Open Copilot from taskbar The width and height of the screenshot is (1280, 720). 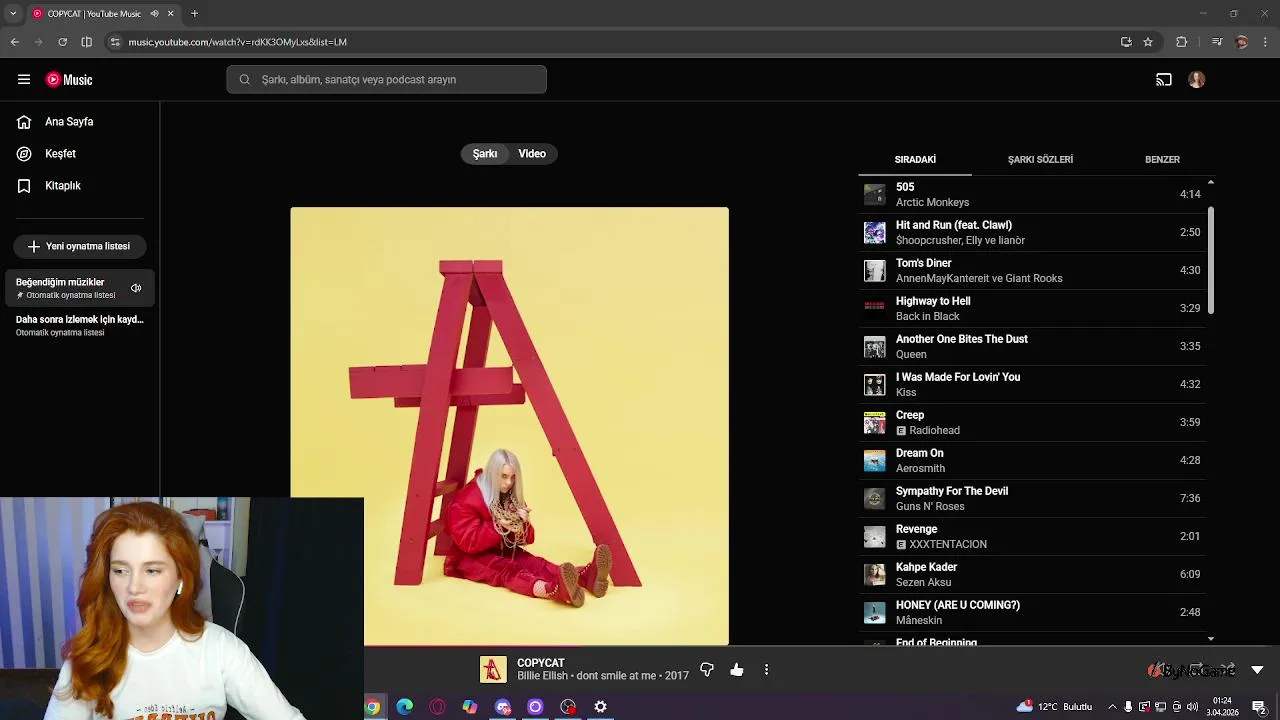coord(470,707)
